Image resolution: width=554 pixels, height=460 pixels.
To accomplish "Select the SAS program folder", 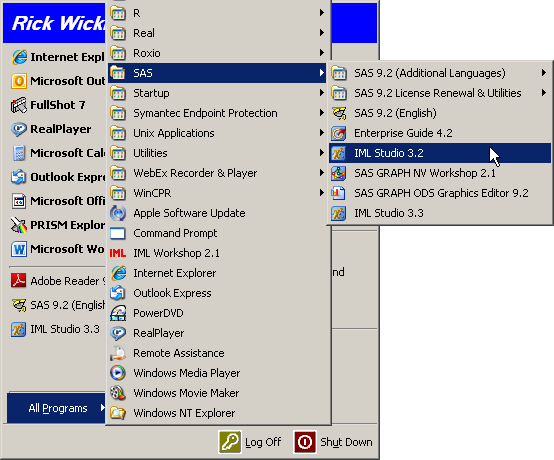I will coord(217,73).
